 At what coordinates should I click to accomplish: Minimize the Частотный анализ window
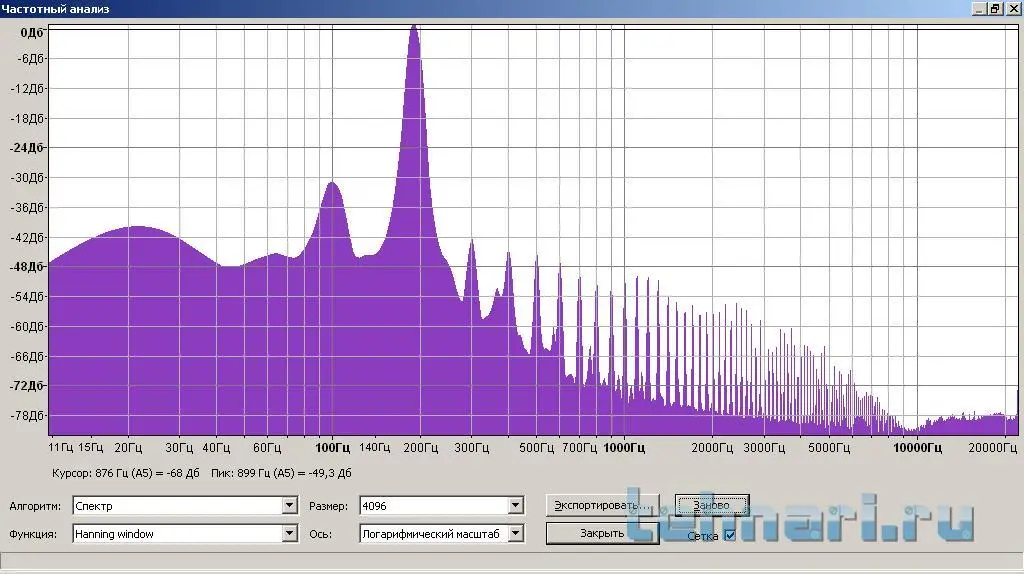979,9
